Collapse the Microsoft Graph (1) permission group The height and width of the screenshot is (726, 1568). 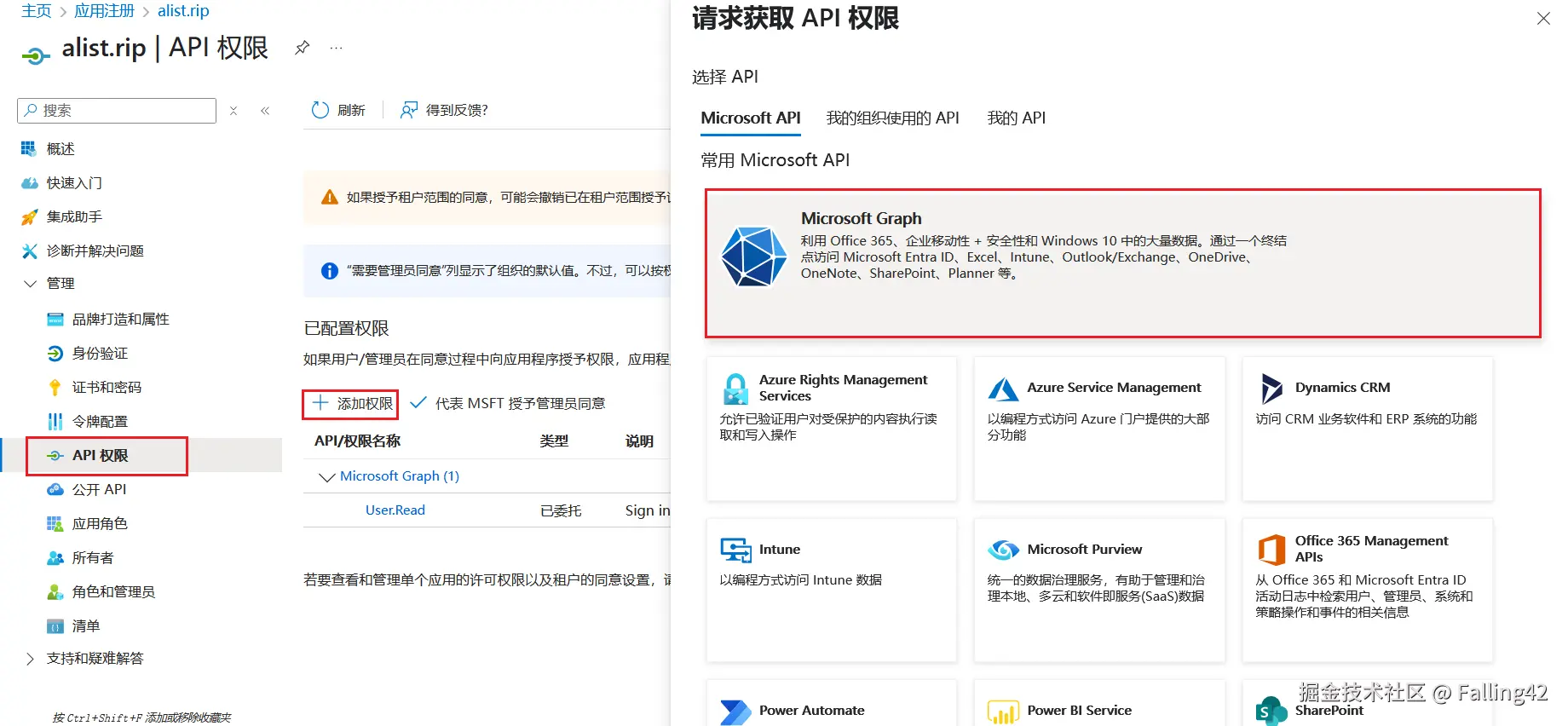coord(326,476)
